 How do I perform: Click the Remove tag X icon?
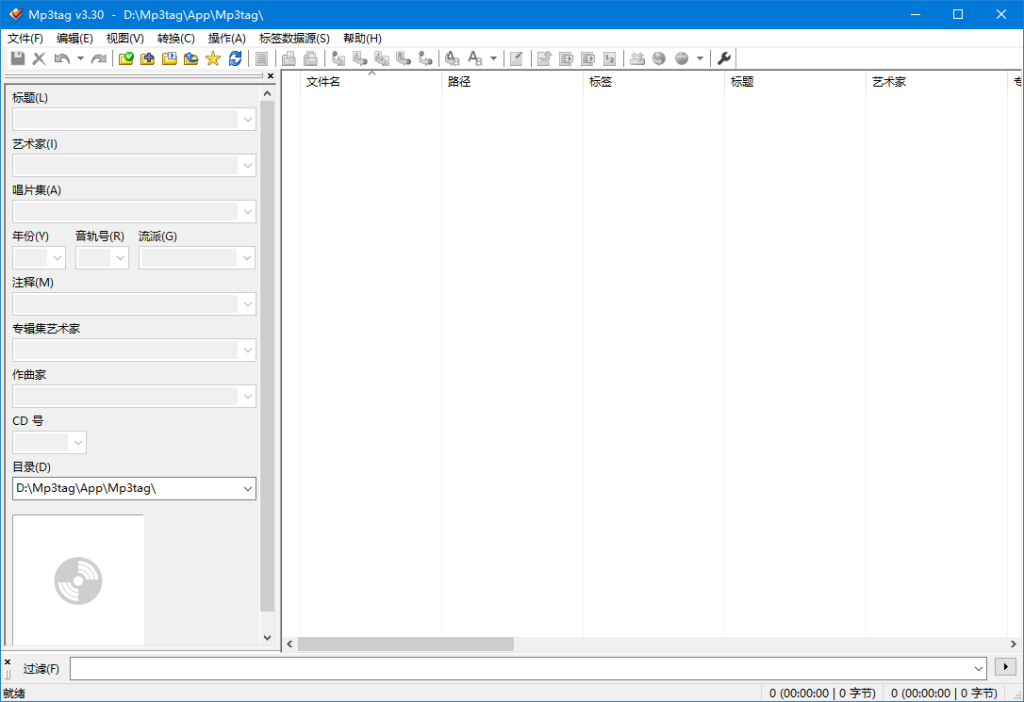pos(39,58)
